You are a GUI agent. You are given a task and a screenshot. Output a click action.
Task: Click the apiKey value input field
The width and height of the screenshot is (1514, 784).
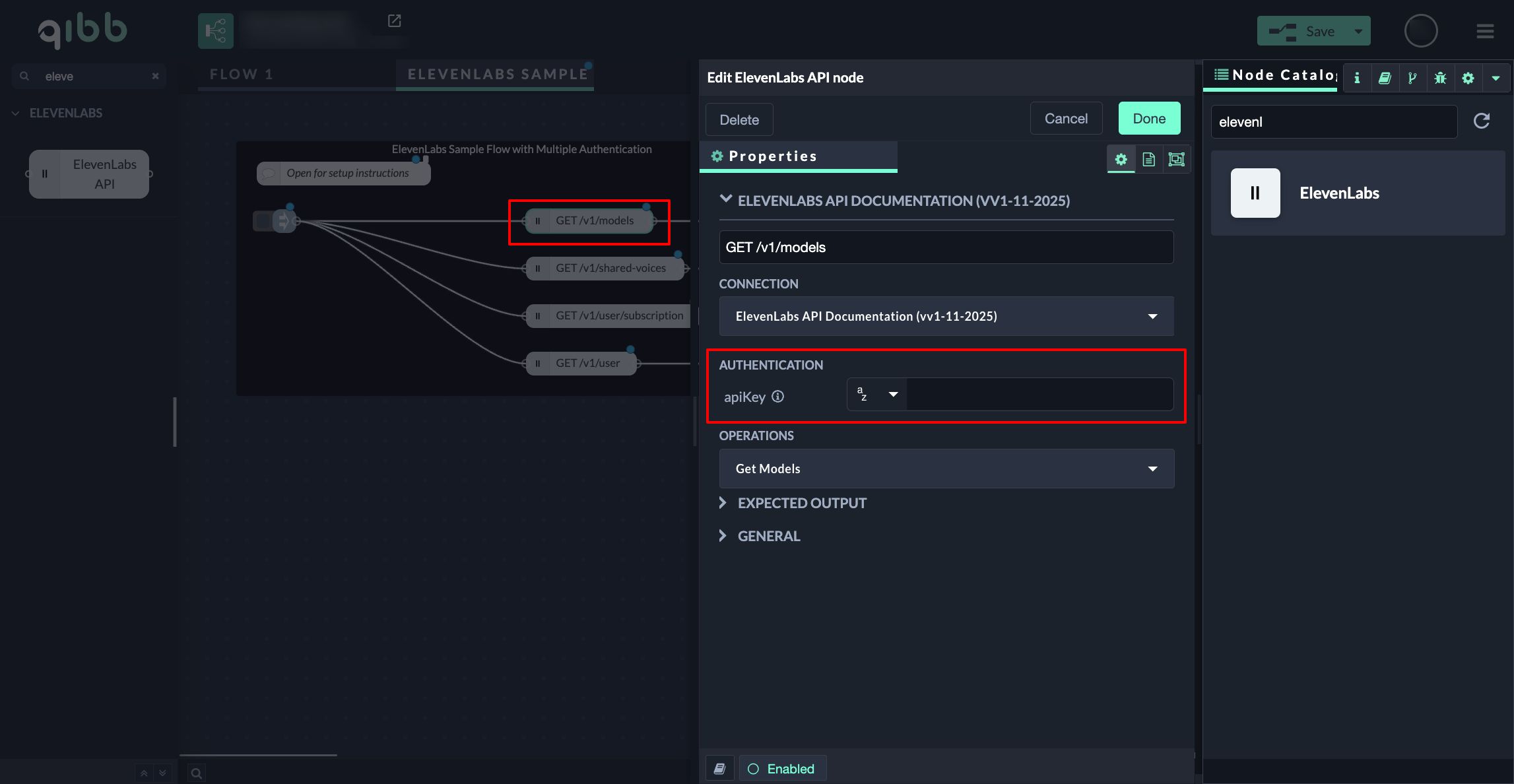(x=1039, y=395)
